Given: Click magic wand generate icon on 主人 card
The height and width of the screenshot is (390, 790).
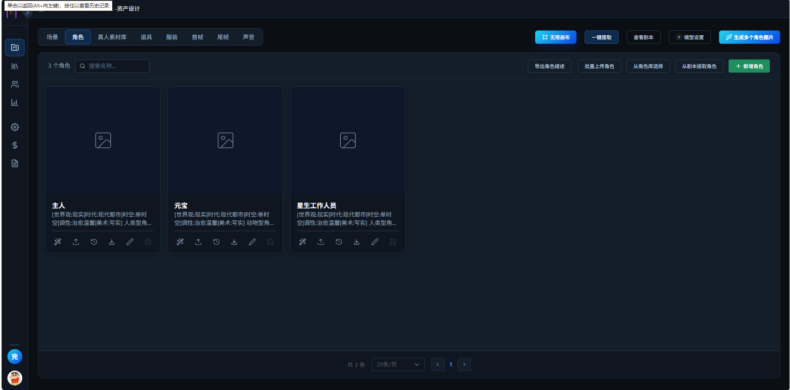Looking at the screenshot, I should (57, 242).
